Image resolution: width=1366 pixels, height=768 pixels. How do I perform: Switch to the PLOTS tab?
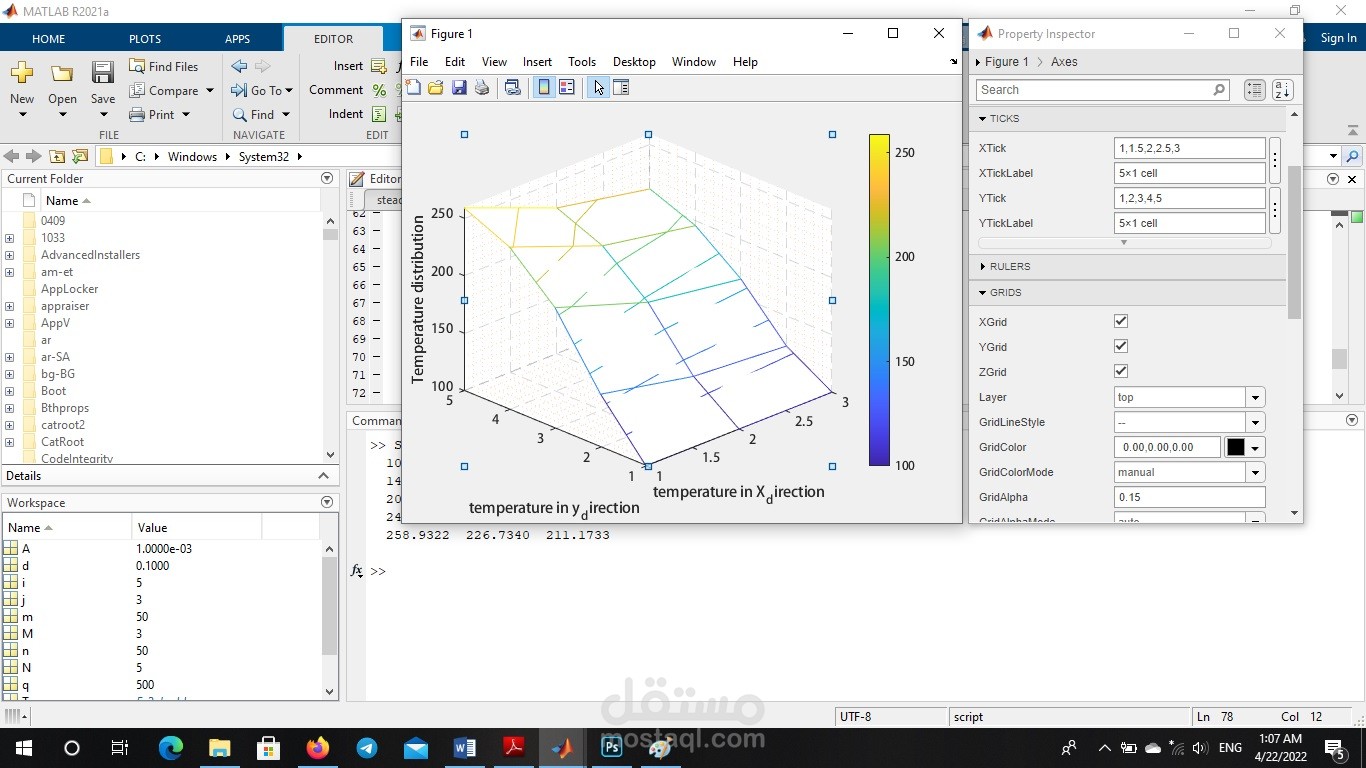[x=144, y=38]
